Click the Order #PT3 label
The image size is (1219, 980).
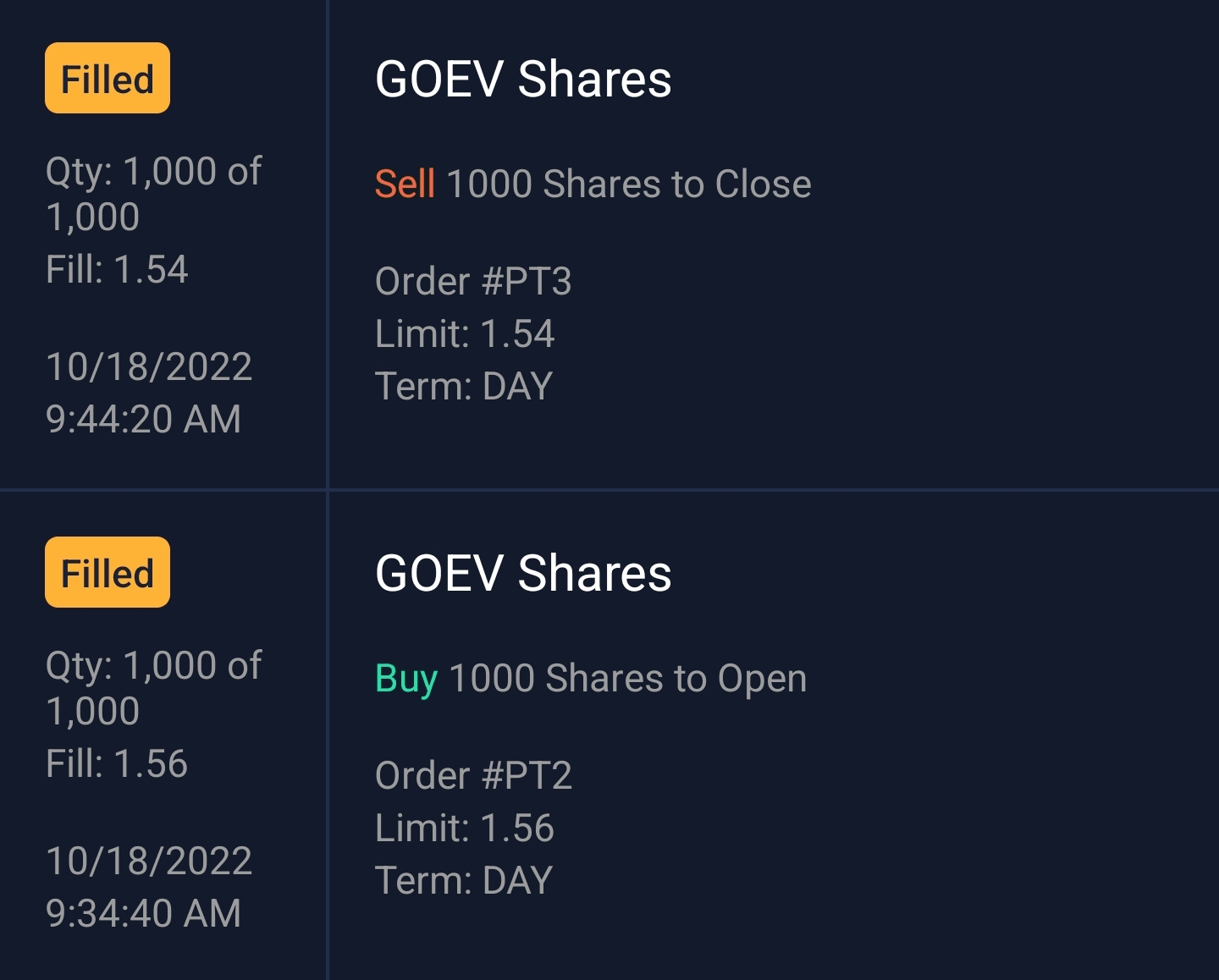473,281
